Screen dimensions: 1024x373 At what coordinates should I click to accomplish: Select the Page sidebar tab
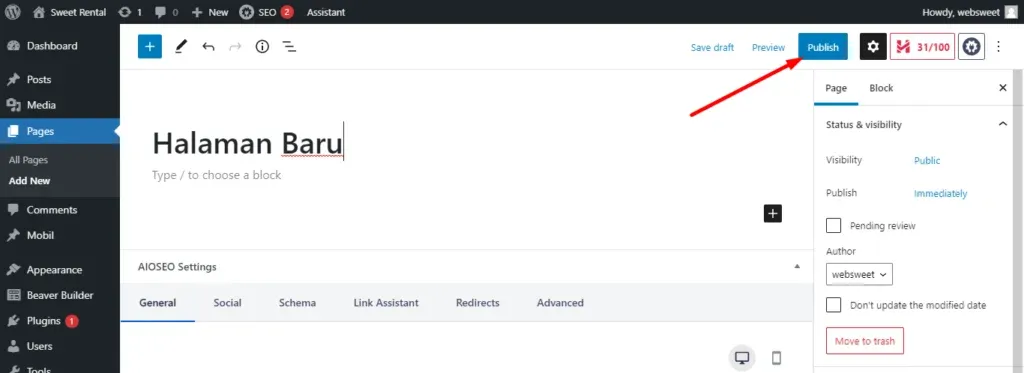click(x=836, y=88)
